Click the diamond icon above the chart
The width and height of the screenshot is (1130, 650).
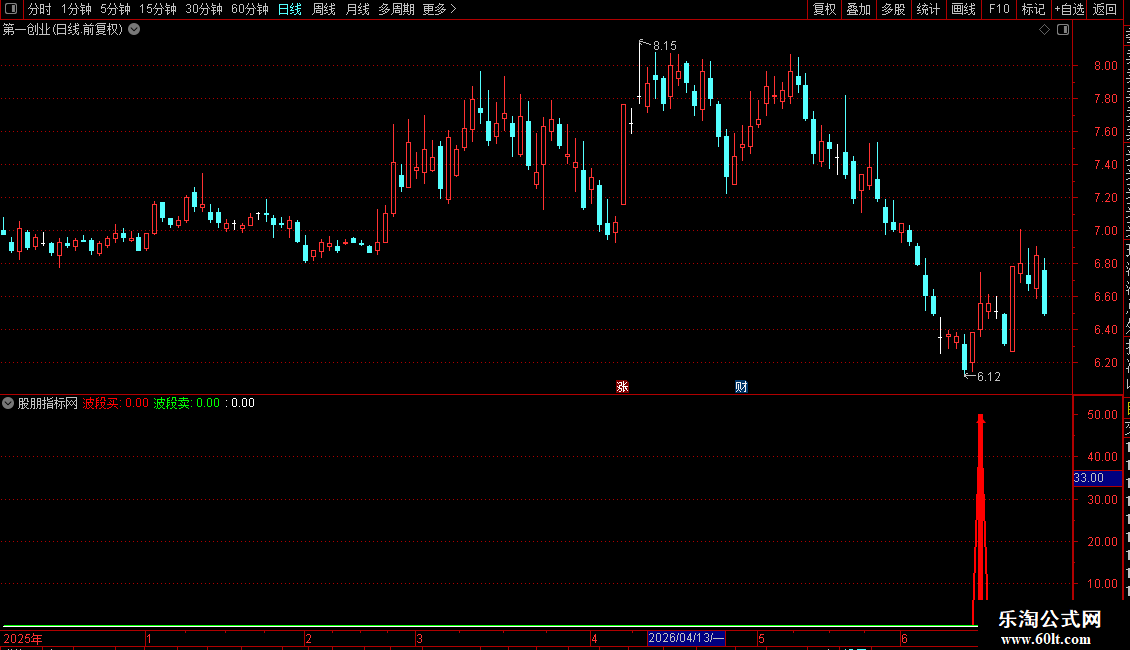click(1044, 30)
